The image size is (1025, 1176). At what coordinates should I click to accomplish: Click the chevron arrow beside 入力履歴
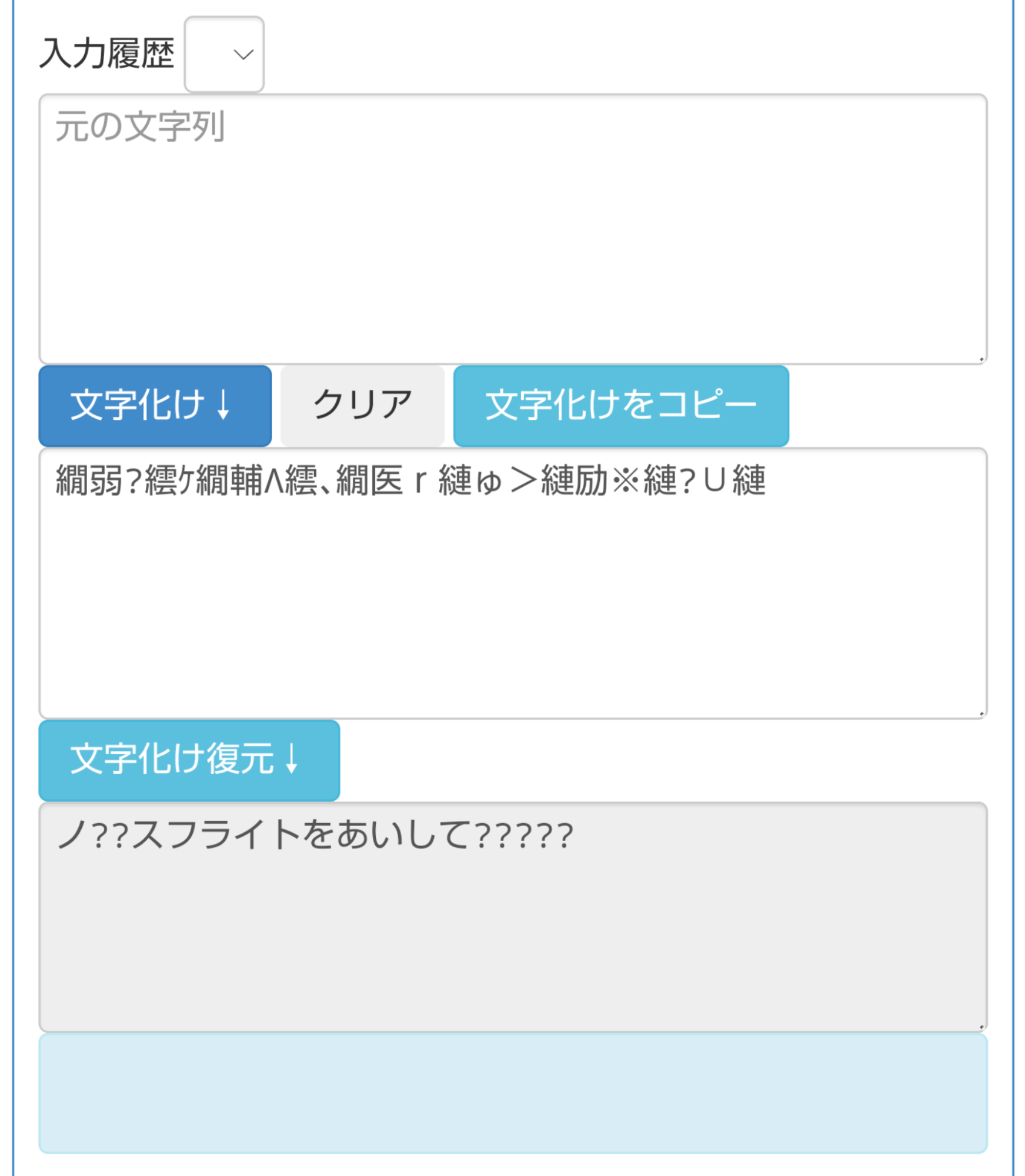[x=243, y=55]
